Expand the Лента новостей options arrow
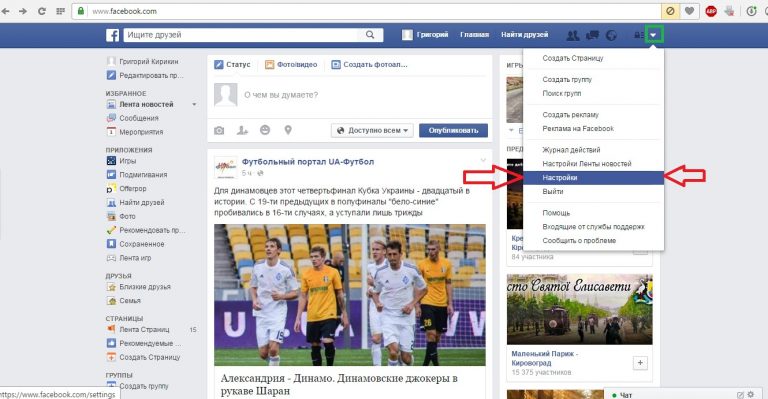Screen dimensions: 768x399 pos(194,104)
